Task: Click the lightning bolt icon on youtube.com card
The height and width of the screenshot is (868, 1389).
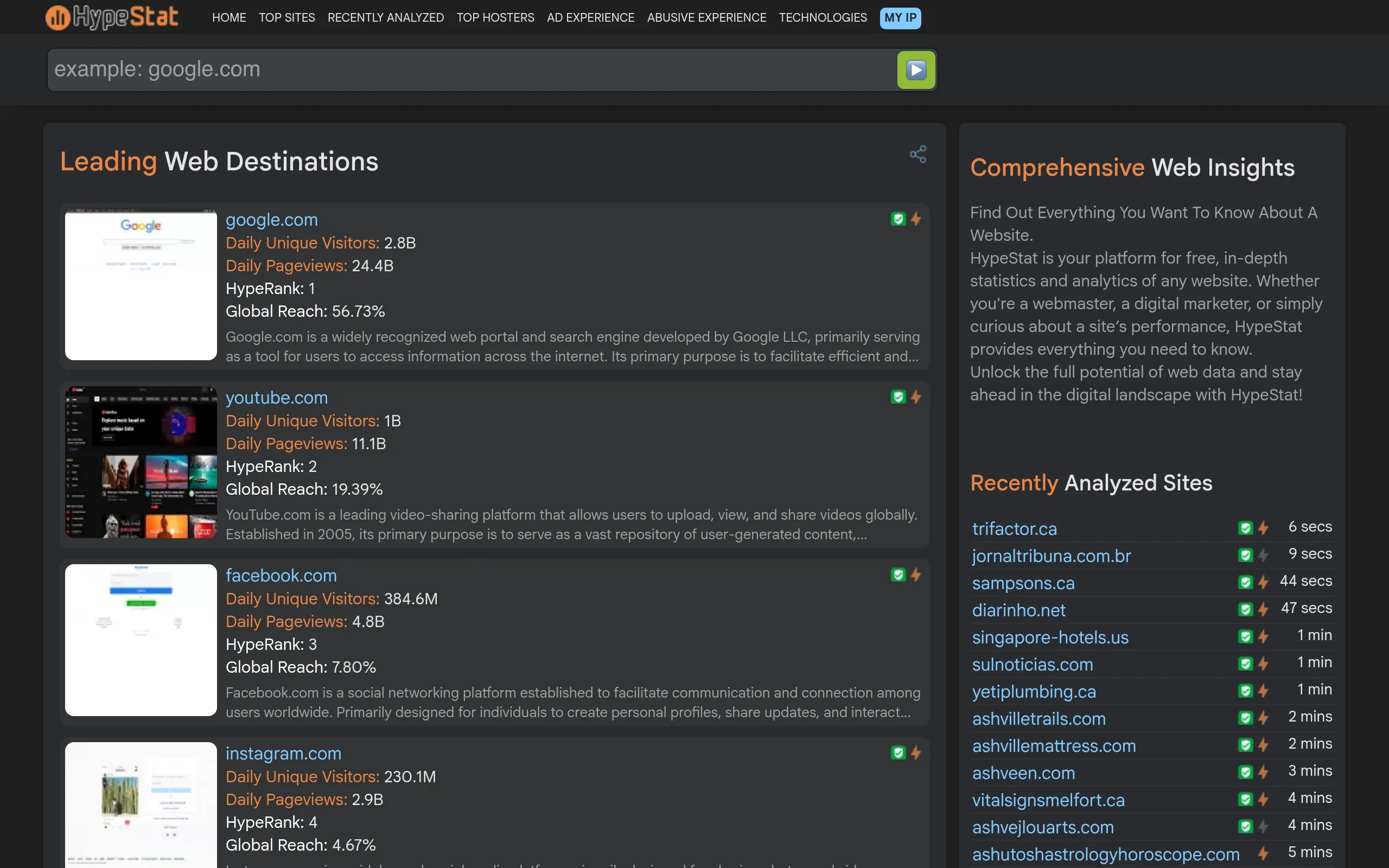Action: pos(916,397)
